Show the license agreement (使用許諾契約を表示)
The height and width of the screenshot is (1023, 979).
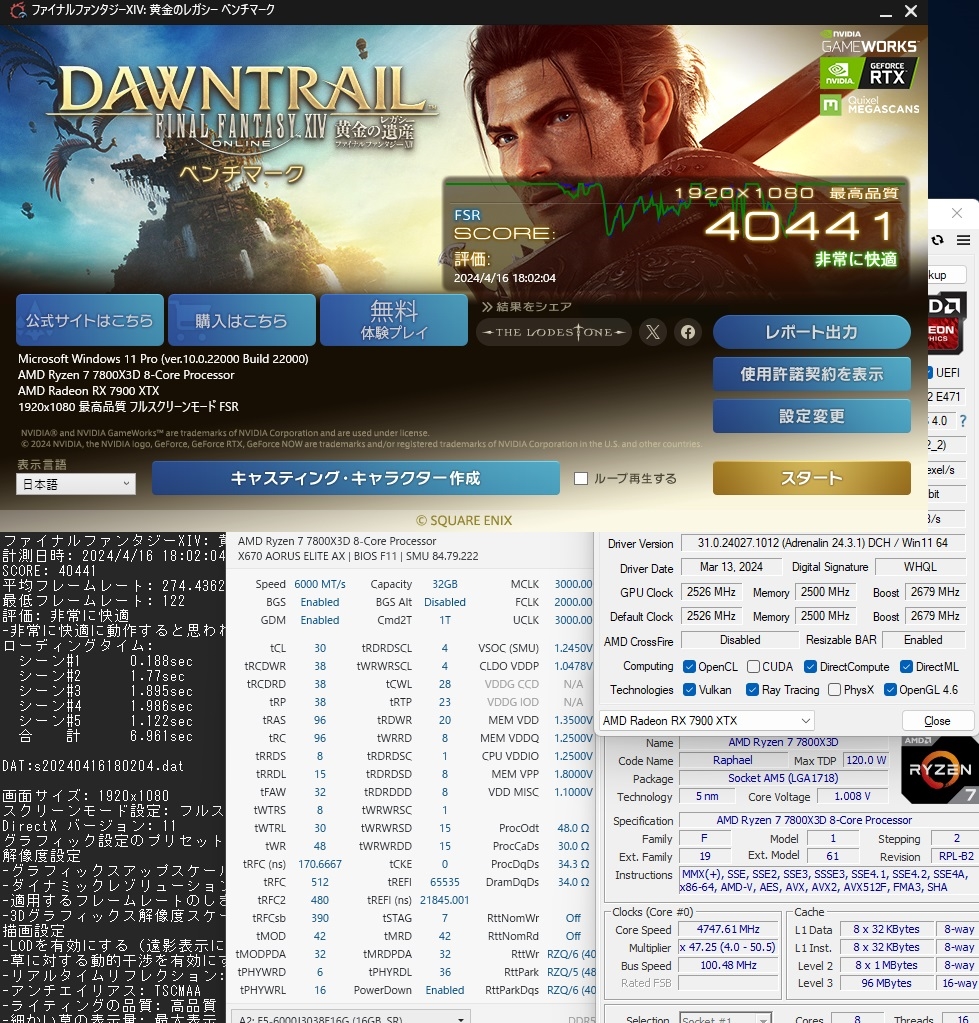pos(811,374)
